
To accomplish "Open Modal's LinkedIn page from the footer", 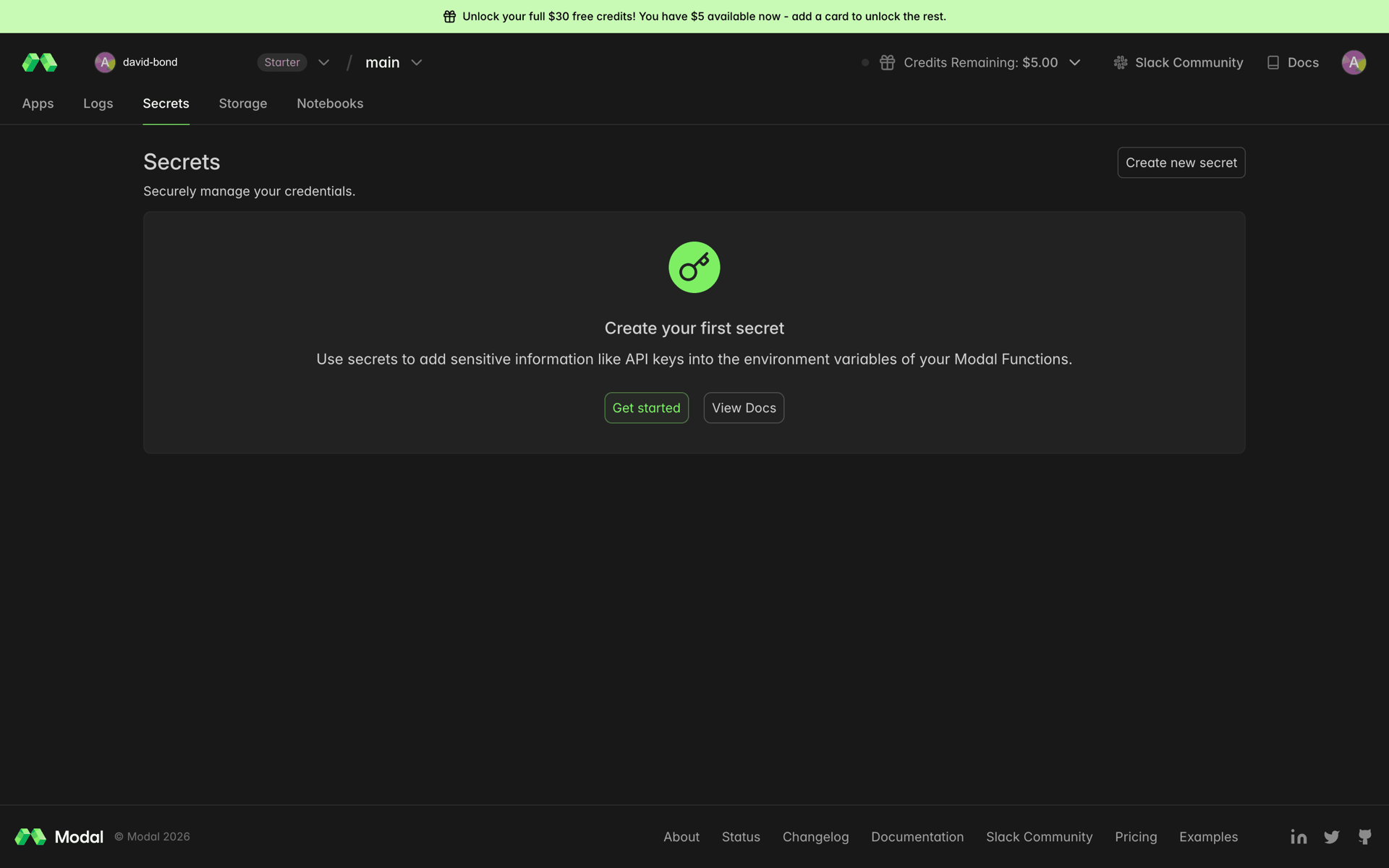I will coord(1299,837).
